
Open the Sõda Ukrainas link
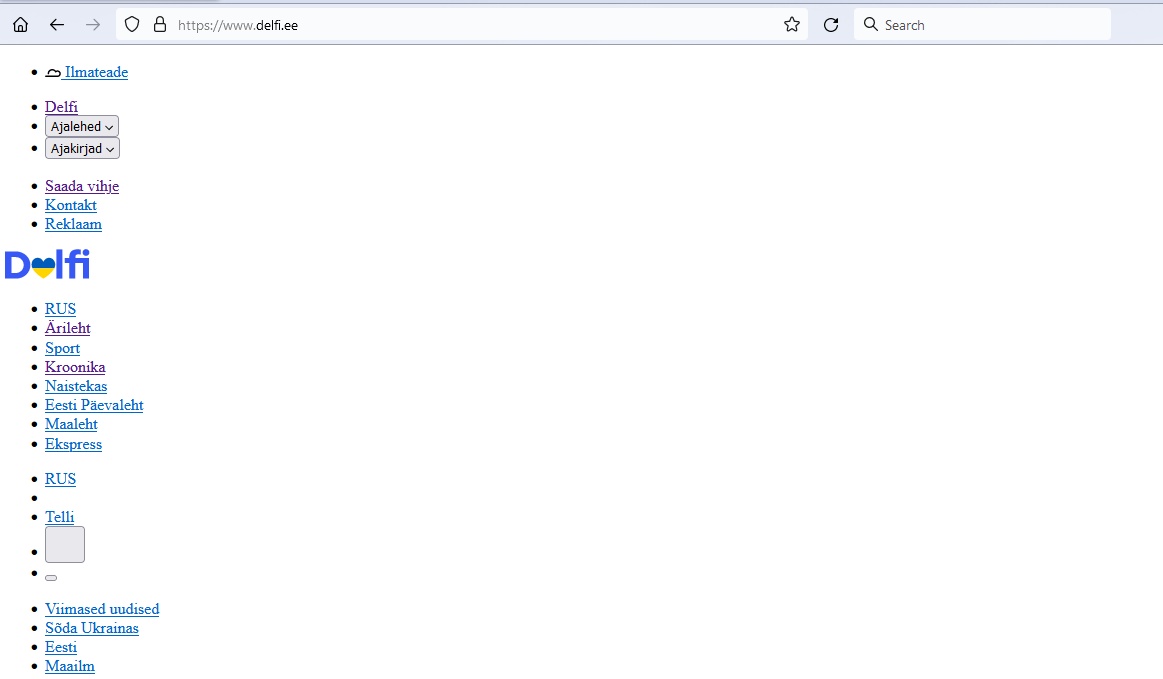click(92, 628)
